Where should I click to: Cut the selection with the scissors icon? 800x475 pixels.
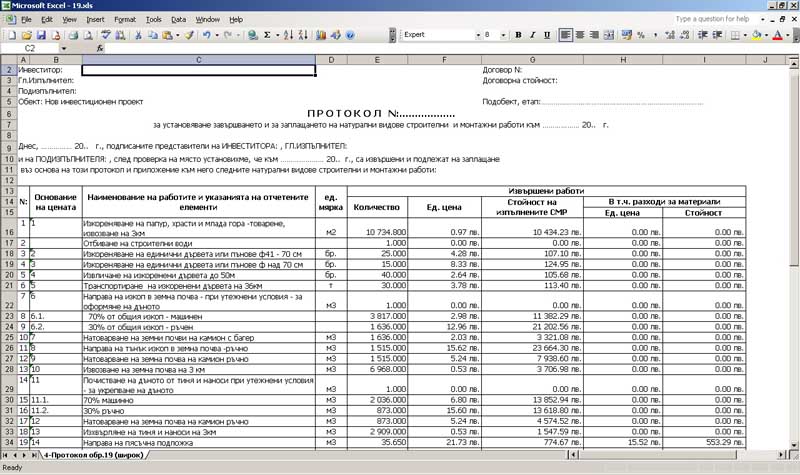pyautogui.click(x=138, y=35)
